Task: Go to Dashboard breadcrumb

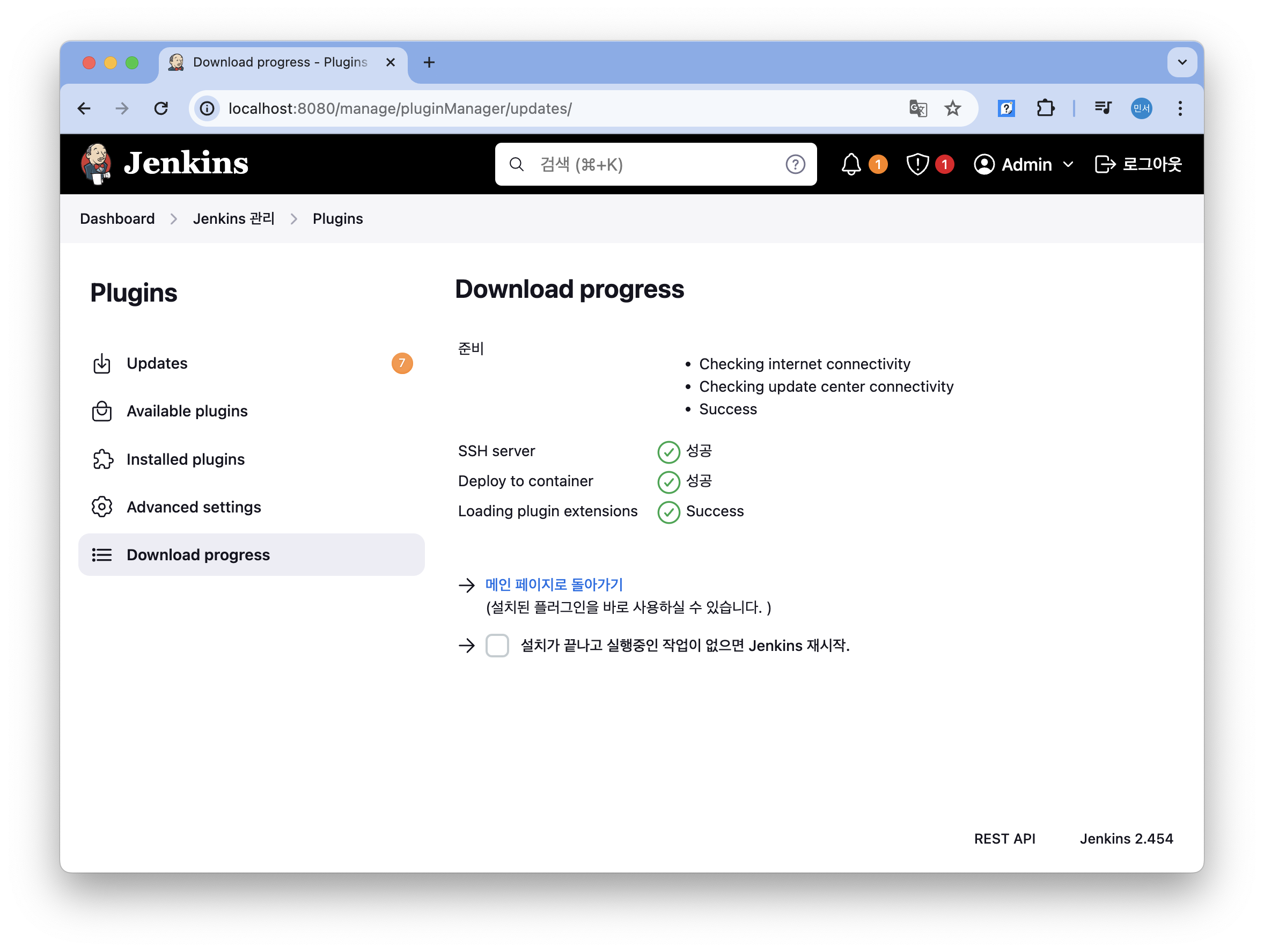Action: 117,219
